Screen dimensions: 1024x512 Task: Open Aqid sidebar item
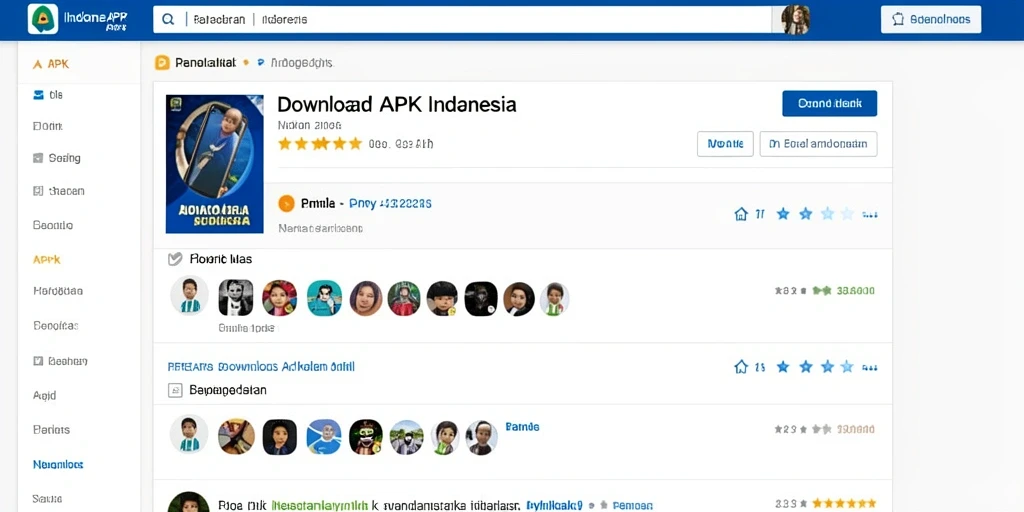[44, 395]
